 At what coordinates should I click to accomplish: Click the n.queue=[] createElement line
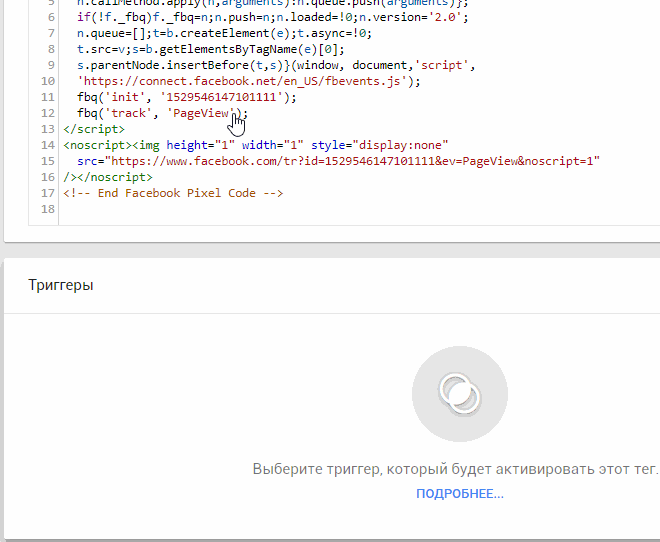click(x=224, y=33)
